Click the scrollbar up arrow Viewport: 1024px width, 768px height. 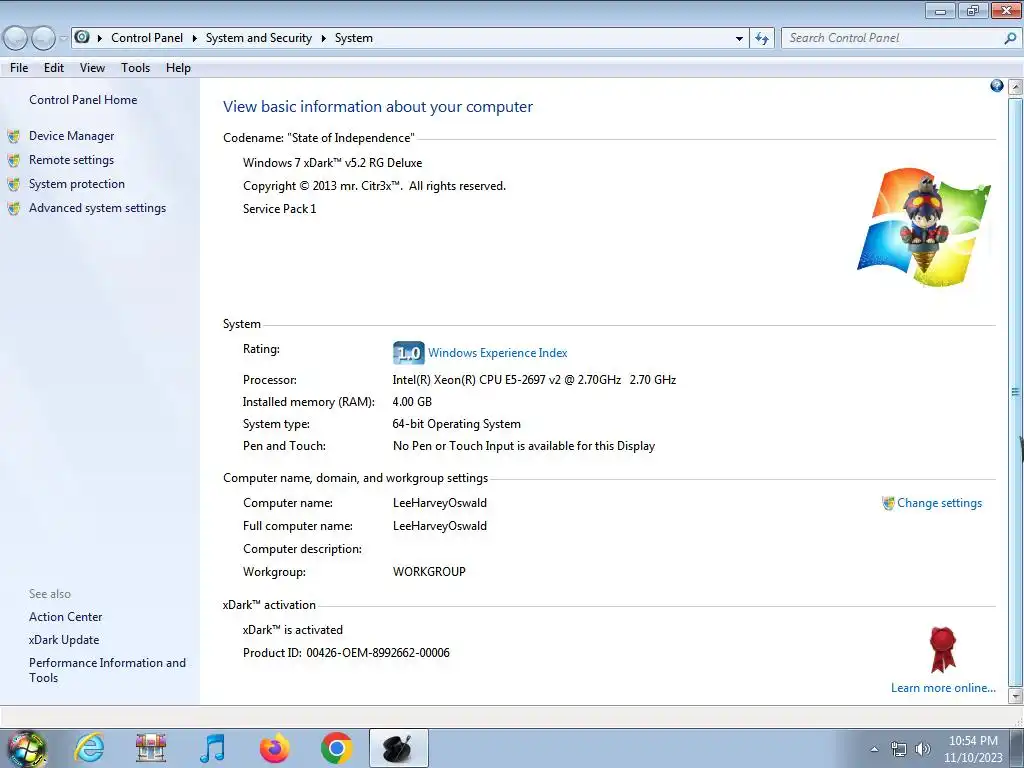click(1016, 87)
